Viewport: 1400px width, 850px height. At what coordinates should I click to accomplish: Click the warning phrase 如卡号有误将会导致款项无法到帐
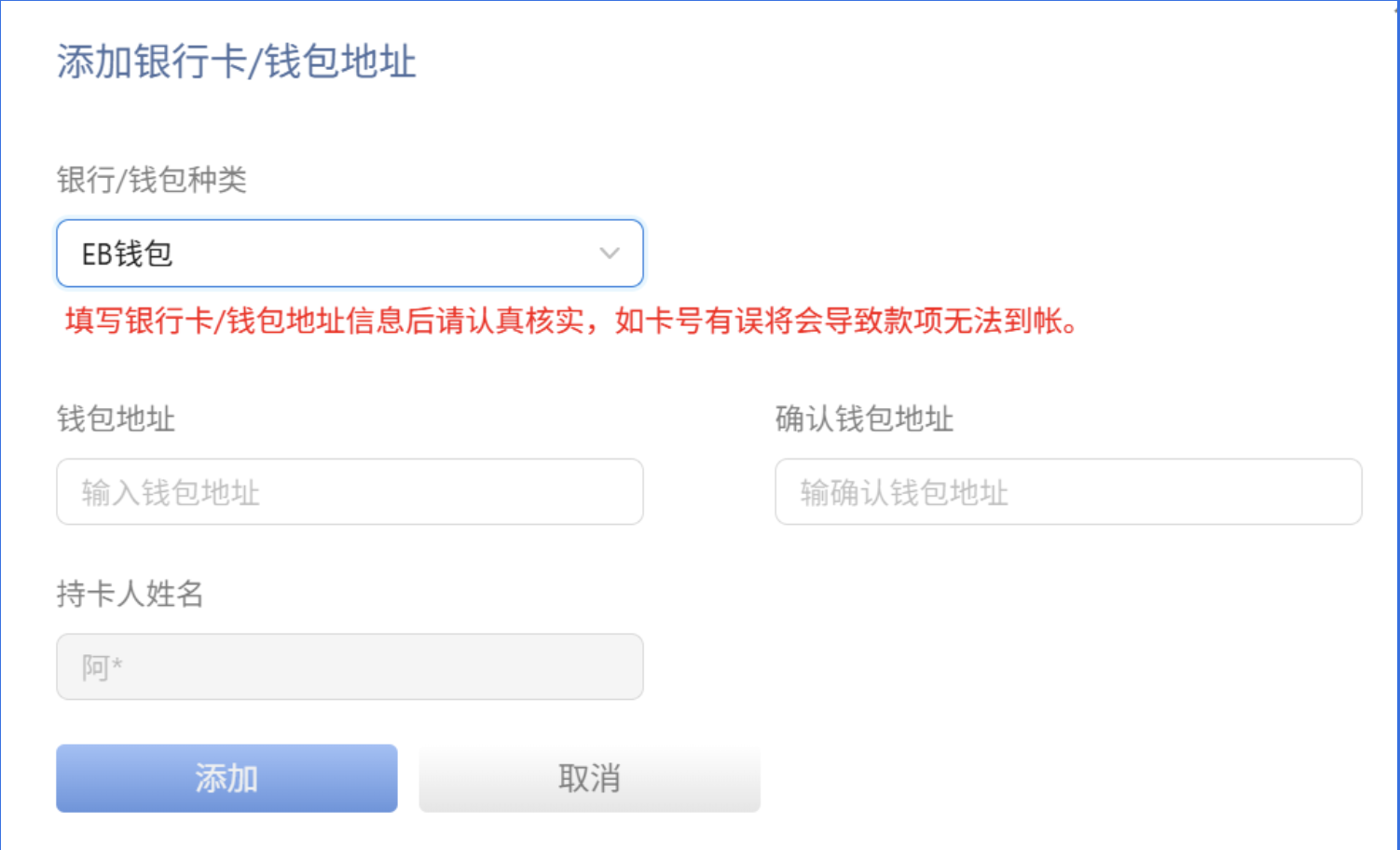point(839,321)
